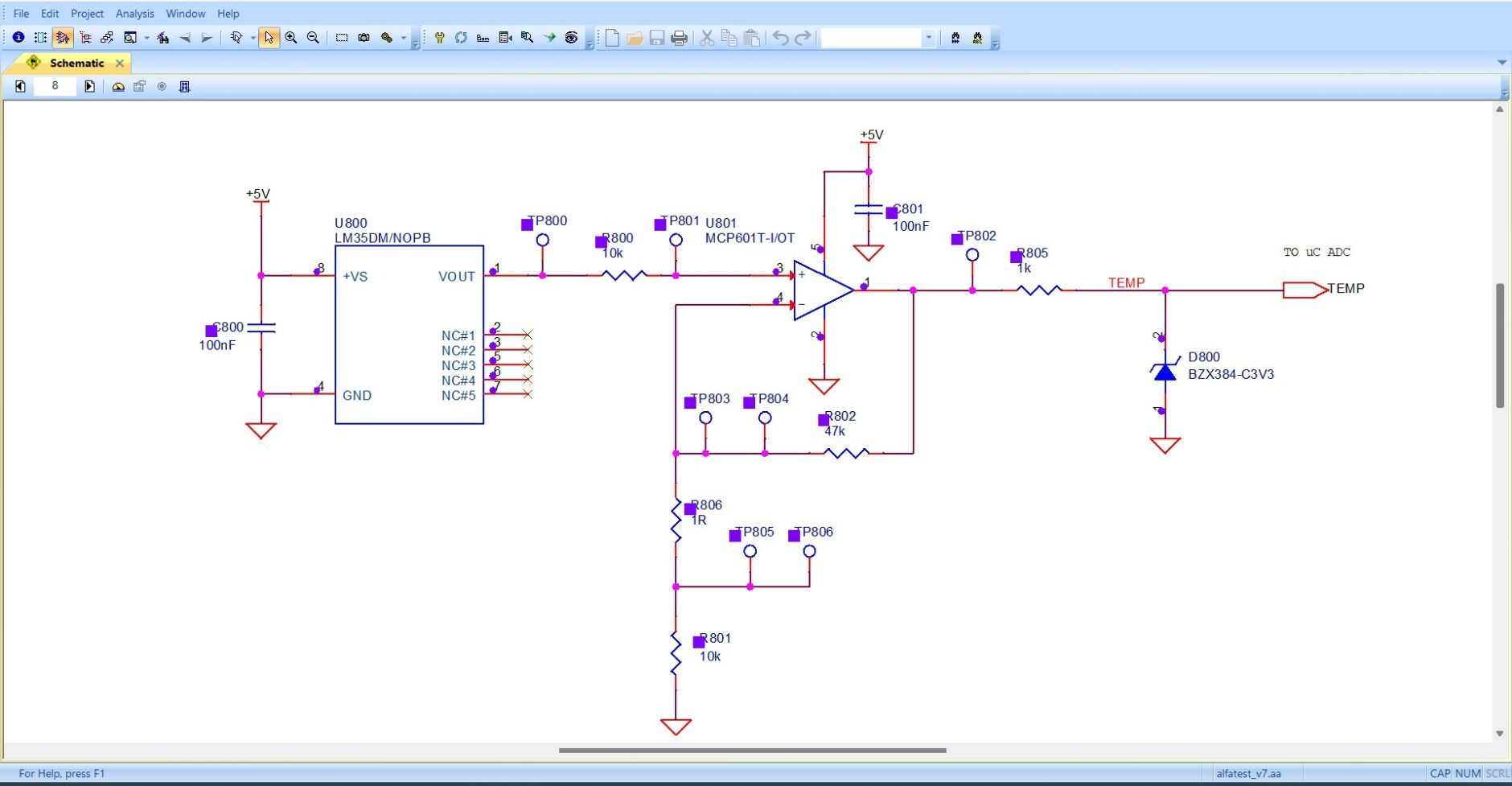The image size is (1512, 786).
Task: Close the Schematic tab
Action: [120, 63]
